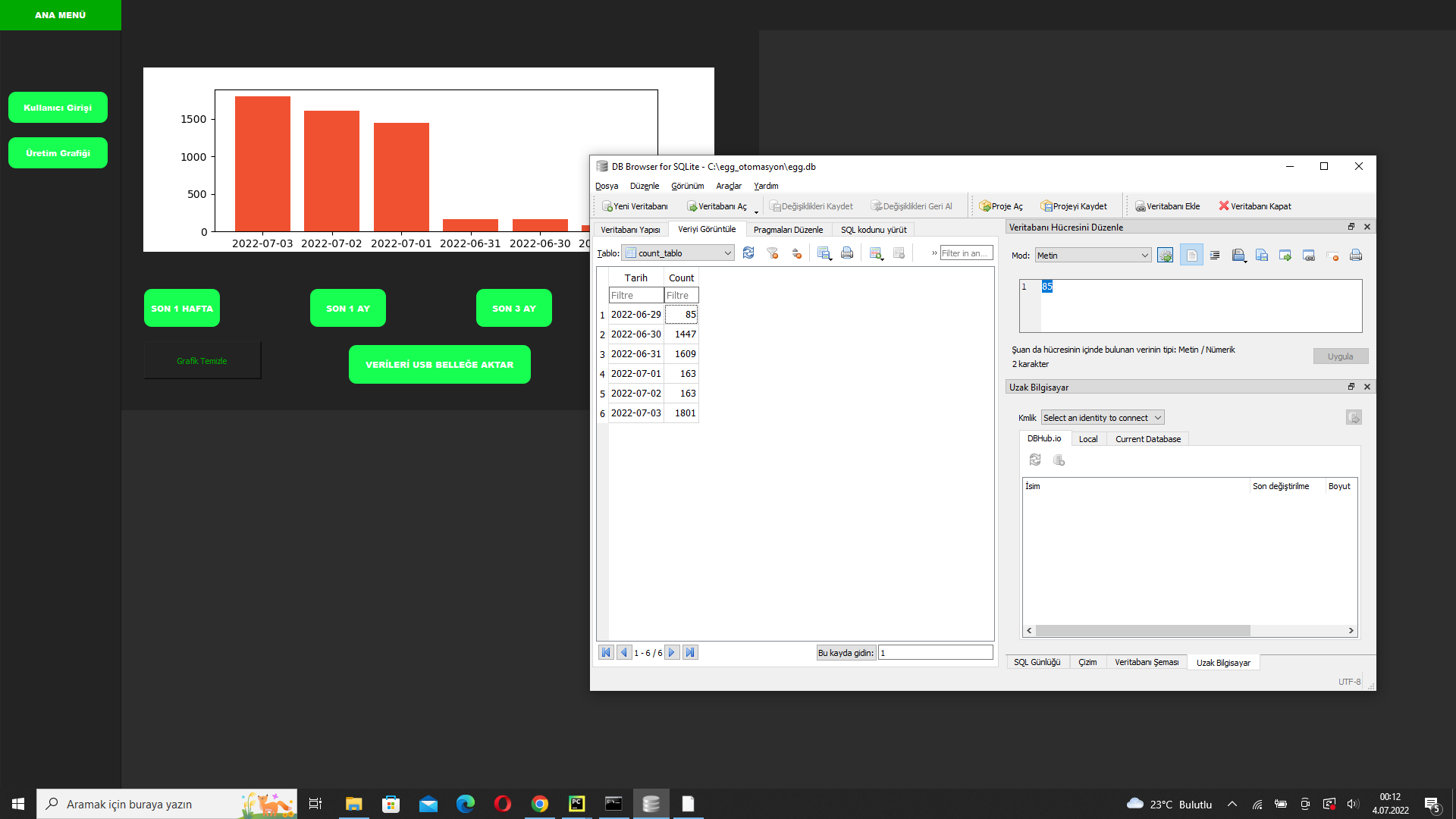Expand the Veritabanı Aç recent files arrow
This screenshot has height=819, width=1456.
tap(756, 212)
